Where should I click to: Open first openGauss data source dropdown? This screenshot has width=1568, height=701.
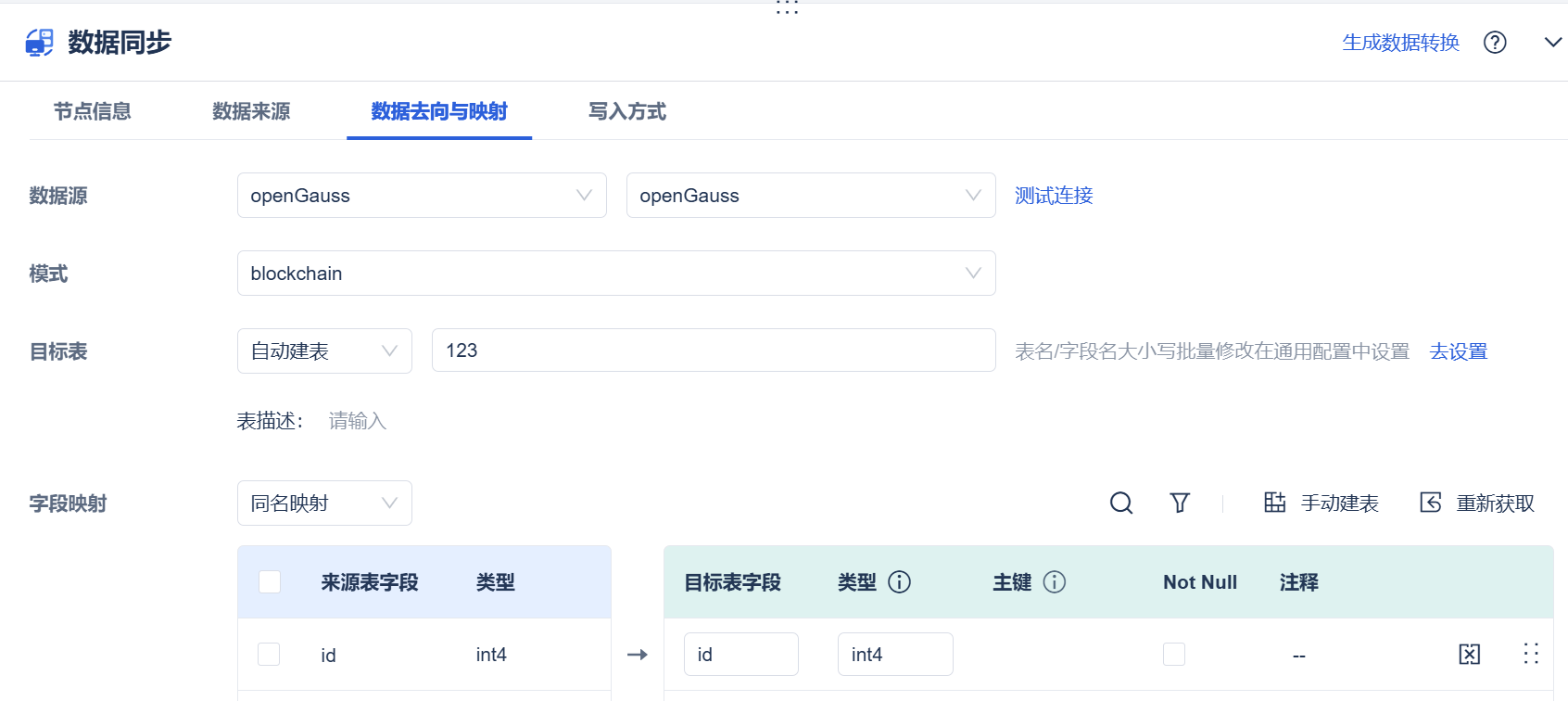[x=422, y=196]
